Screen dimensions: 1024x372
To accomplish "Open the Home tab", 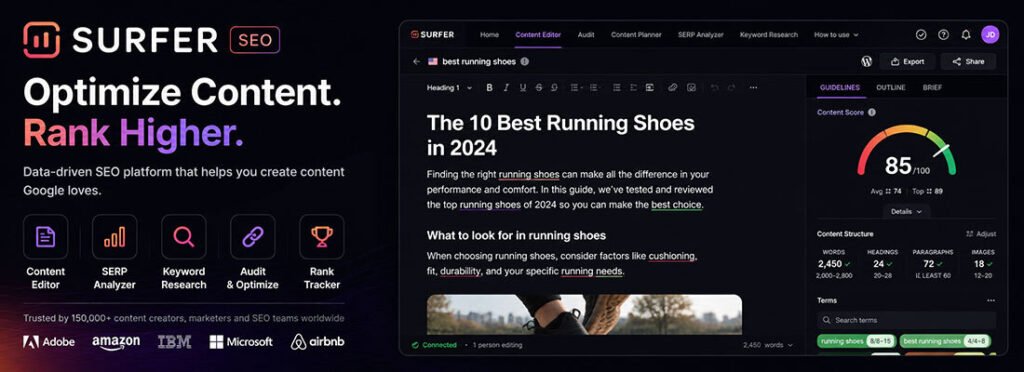I will pyautogui.click(x=489, y=35).
